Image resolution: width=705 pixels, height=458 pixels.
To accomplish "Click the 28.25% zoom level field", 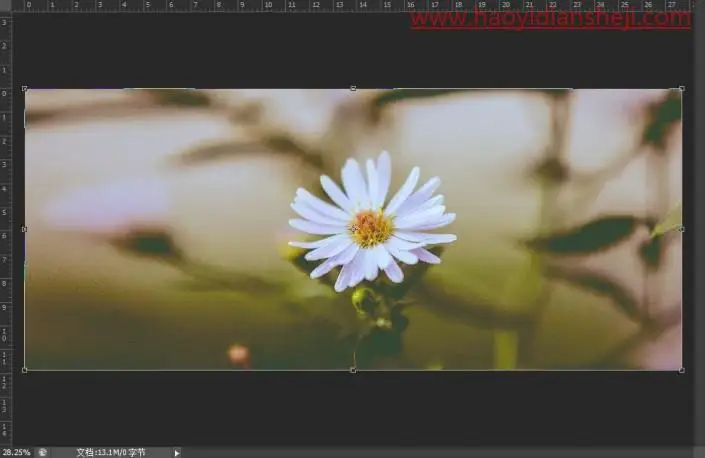I will pyautogui.click(x=17, y=452).
